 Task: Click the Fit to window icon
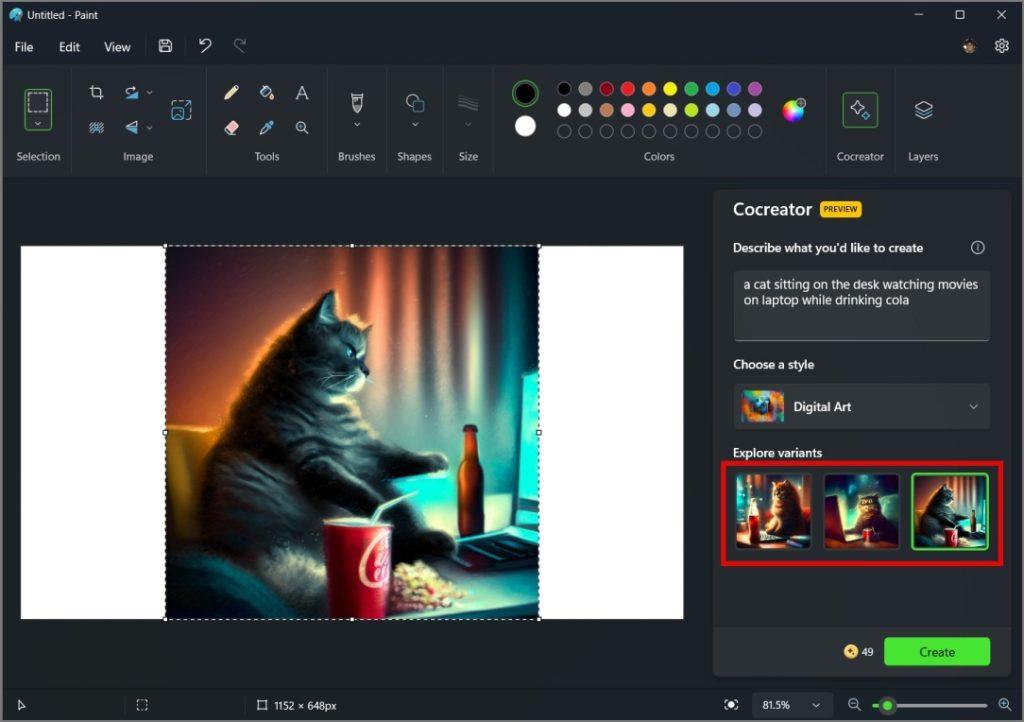coord(731,705)
